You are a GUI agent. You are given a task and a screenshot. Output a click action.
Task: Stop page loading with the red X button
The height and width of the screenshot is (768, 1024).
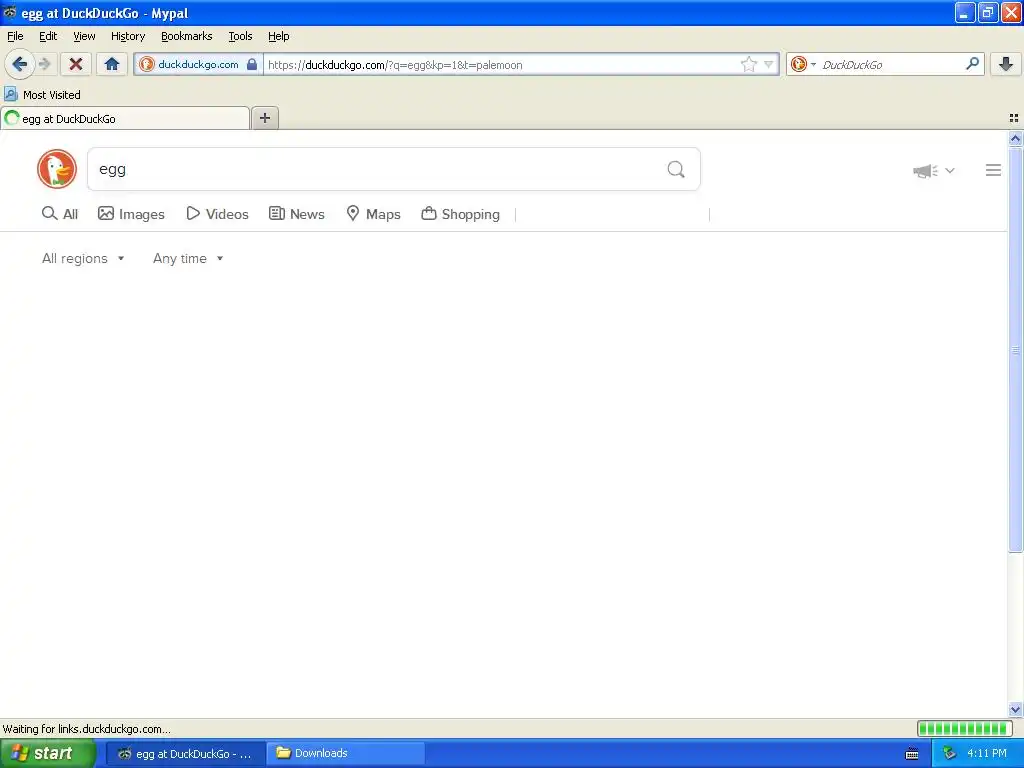[76, 64]
